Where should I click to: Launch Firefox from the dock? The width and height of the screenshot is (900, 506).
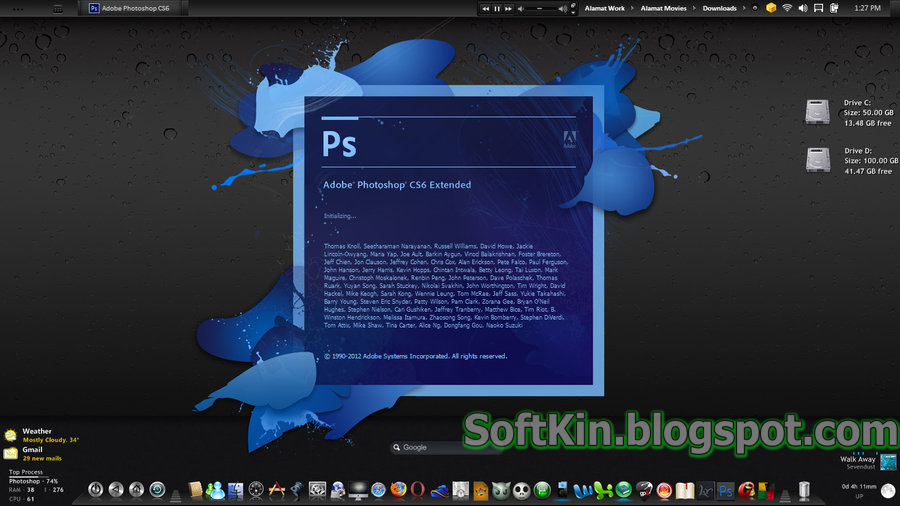(x=398, y=490)
